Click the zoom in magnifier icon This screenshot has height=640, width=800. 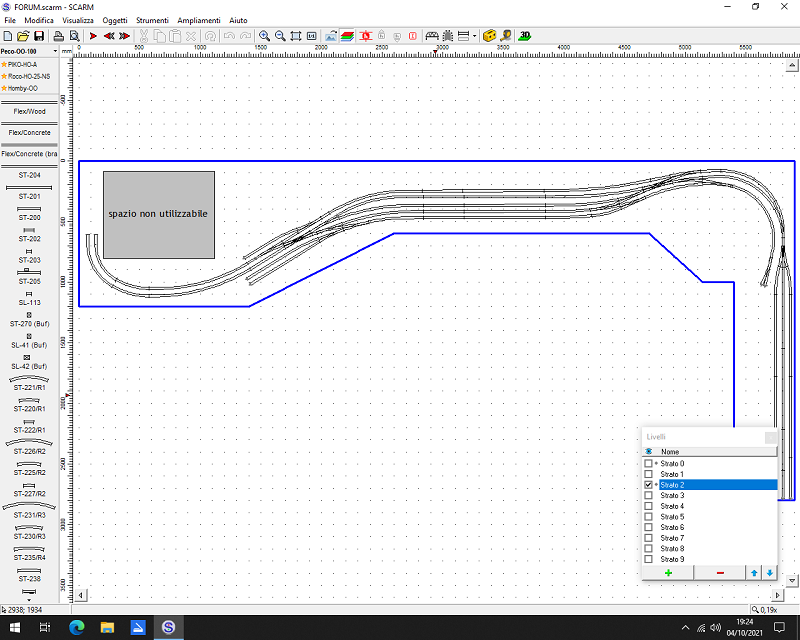pyautogui.click(x=264, y=35)
